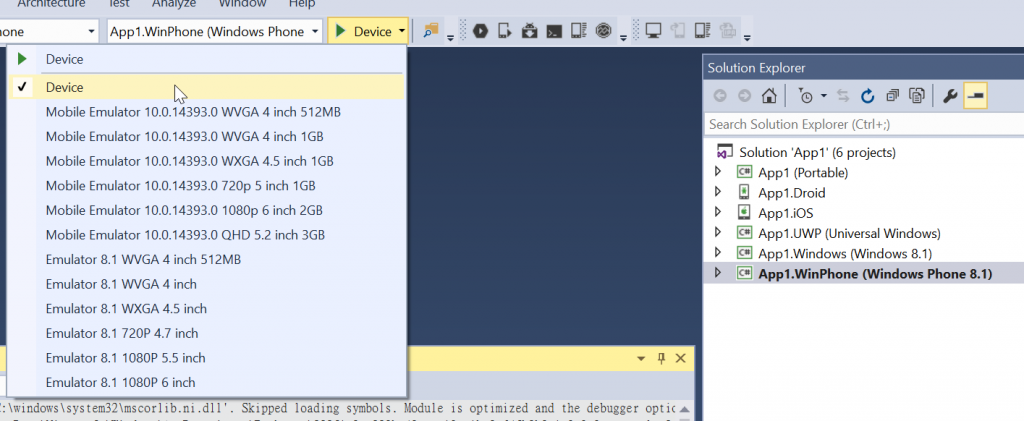Choose Emulator 8.1 WVGA 4 inch 512MB
The image size is (1024, 421).
point(206,260)
